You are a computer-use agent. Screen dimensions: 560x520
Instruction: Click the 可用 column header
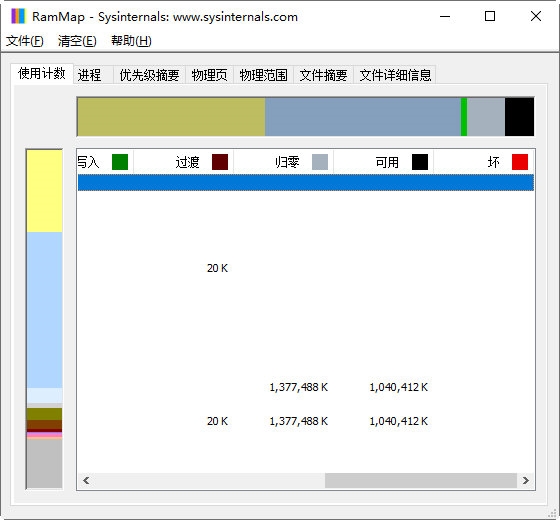(x=384, y=162)
